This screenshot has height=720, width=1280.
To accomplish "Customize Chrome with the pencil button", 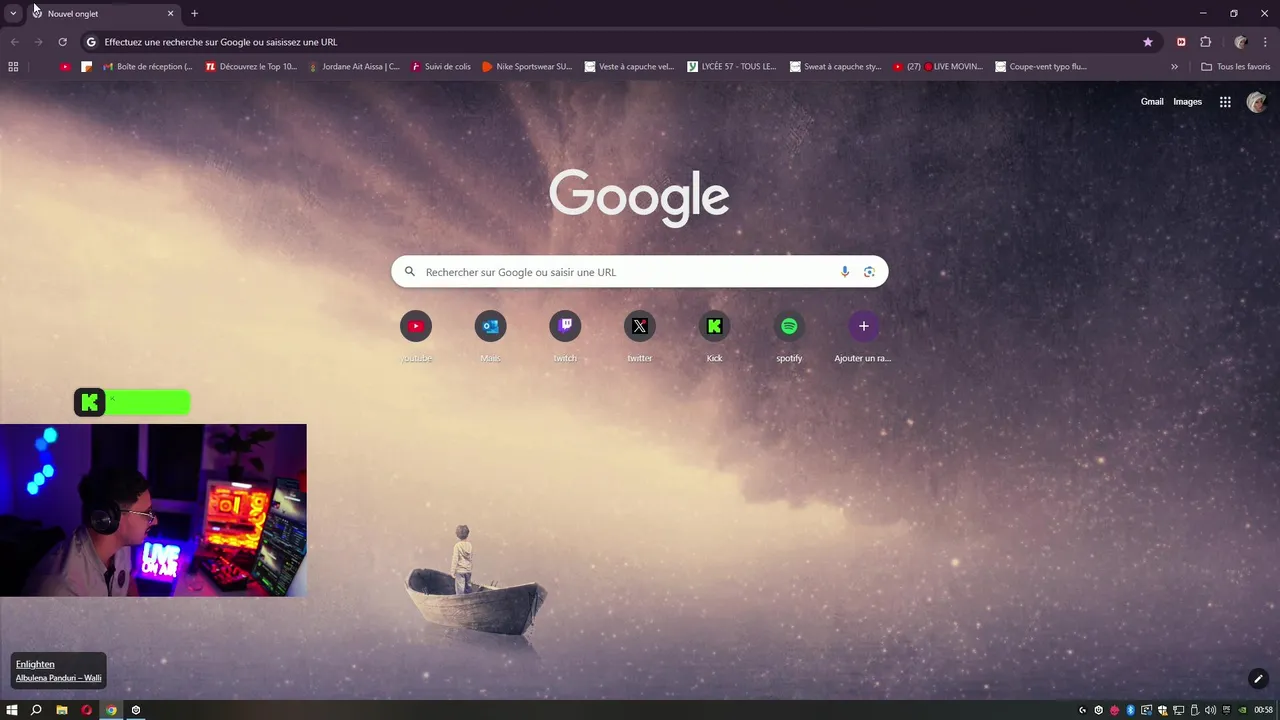I will pyautogui.click(x=1258, y=679).
